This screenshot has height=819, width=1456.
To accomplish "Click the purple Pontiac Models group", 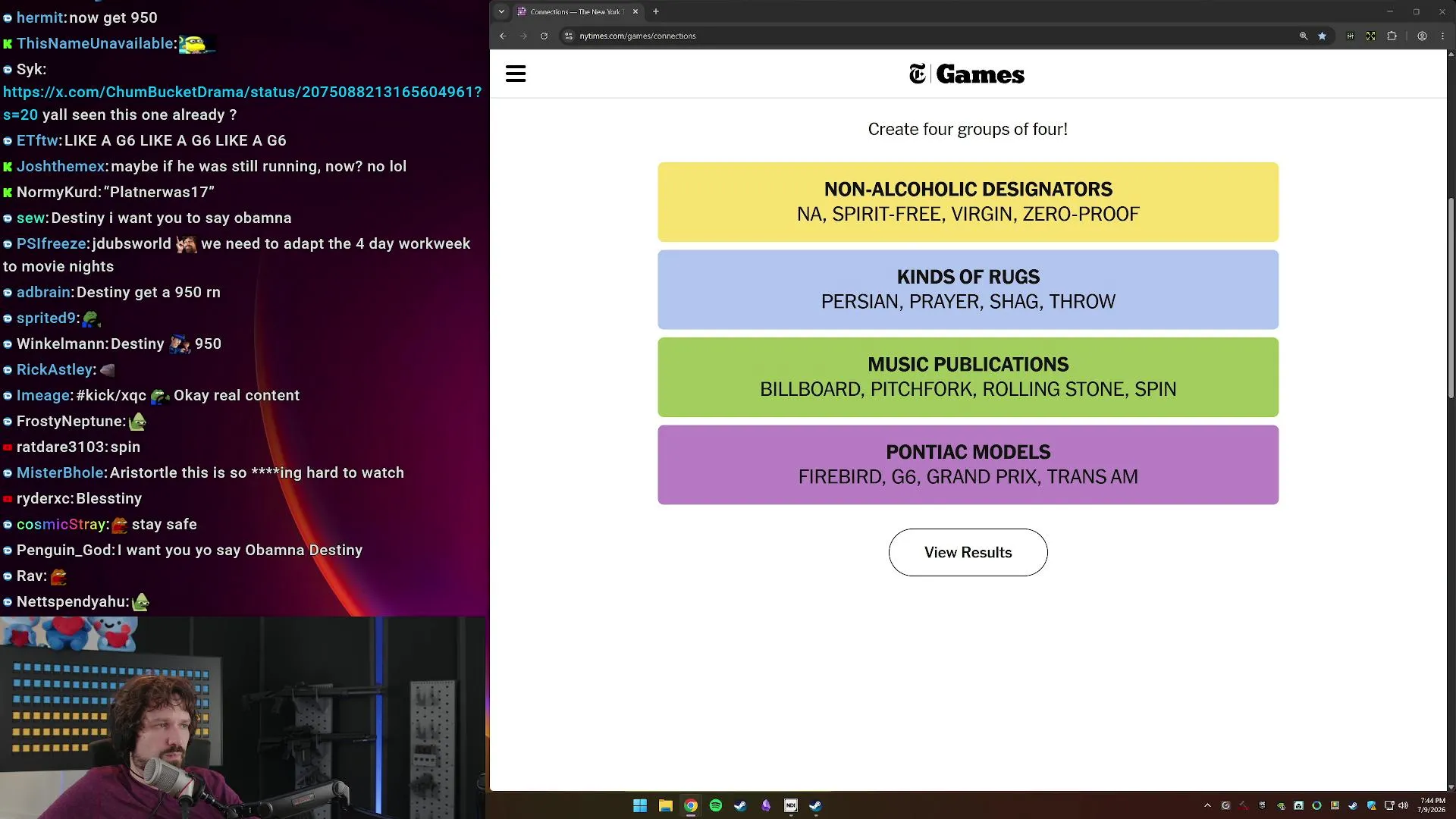I will pyautogui.click(x=968, y=464).
